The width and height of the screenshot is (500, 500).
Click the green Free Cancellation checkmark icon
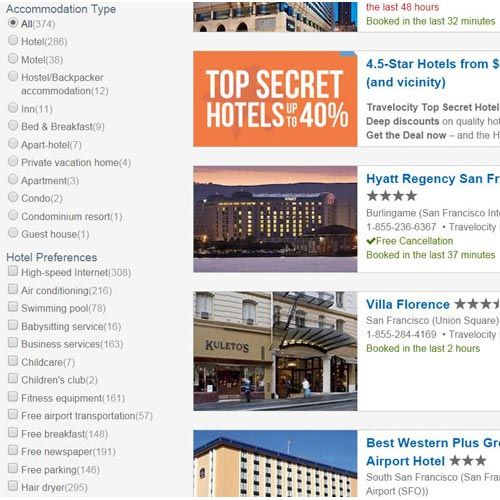[x=371, y=241]
